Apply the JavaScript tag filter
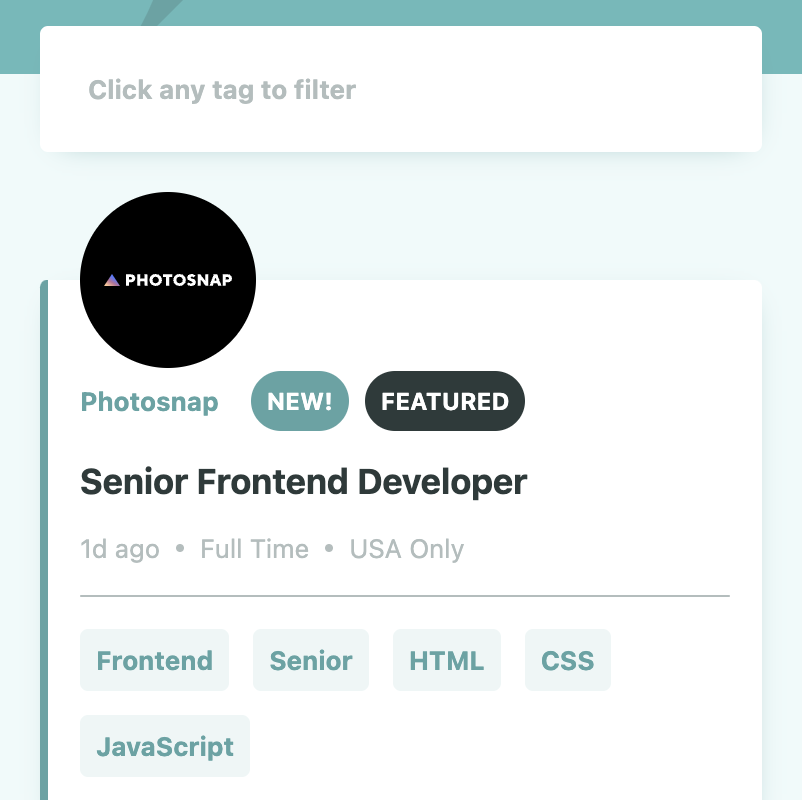 tap(165, 747)
